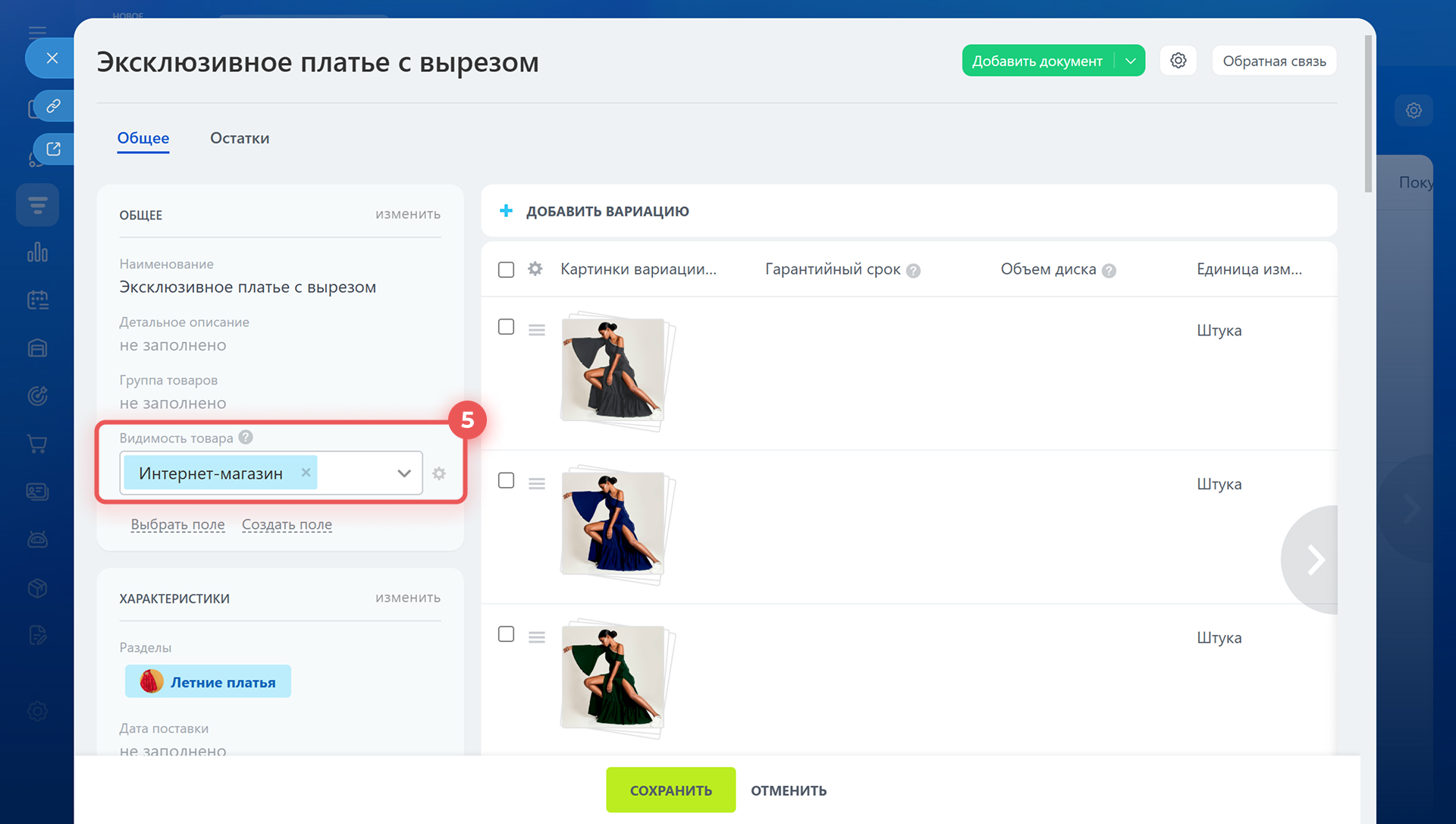1456x824 pixels.
Task: Open the Общее tab
Action: (x=143, y=138)
